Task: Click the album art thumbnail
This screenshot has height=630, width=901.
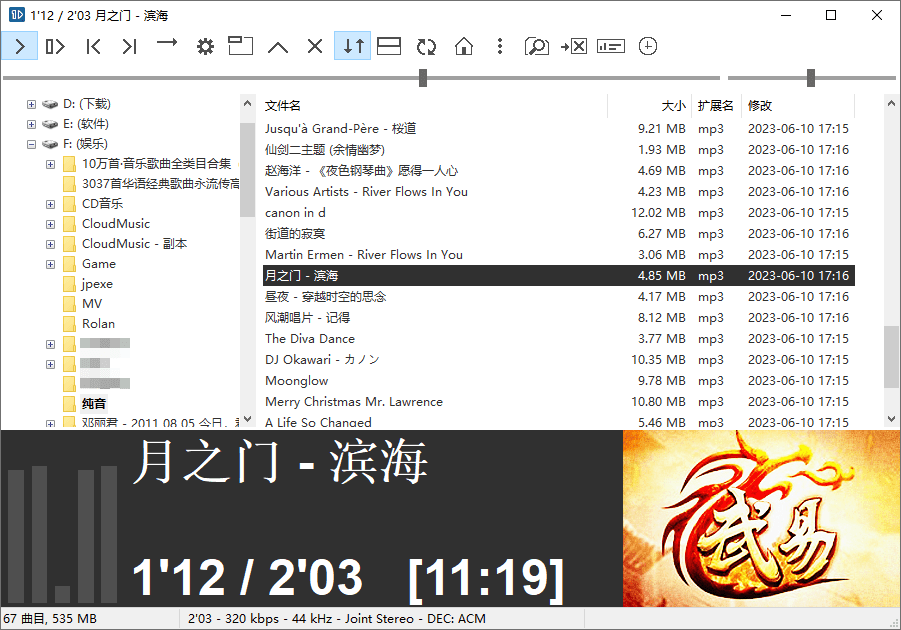Action: coord(761,518)
